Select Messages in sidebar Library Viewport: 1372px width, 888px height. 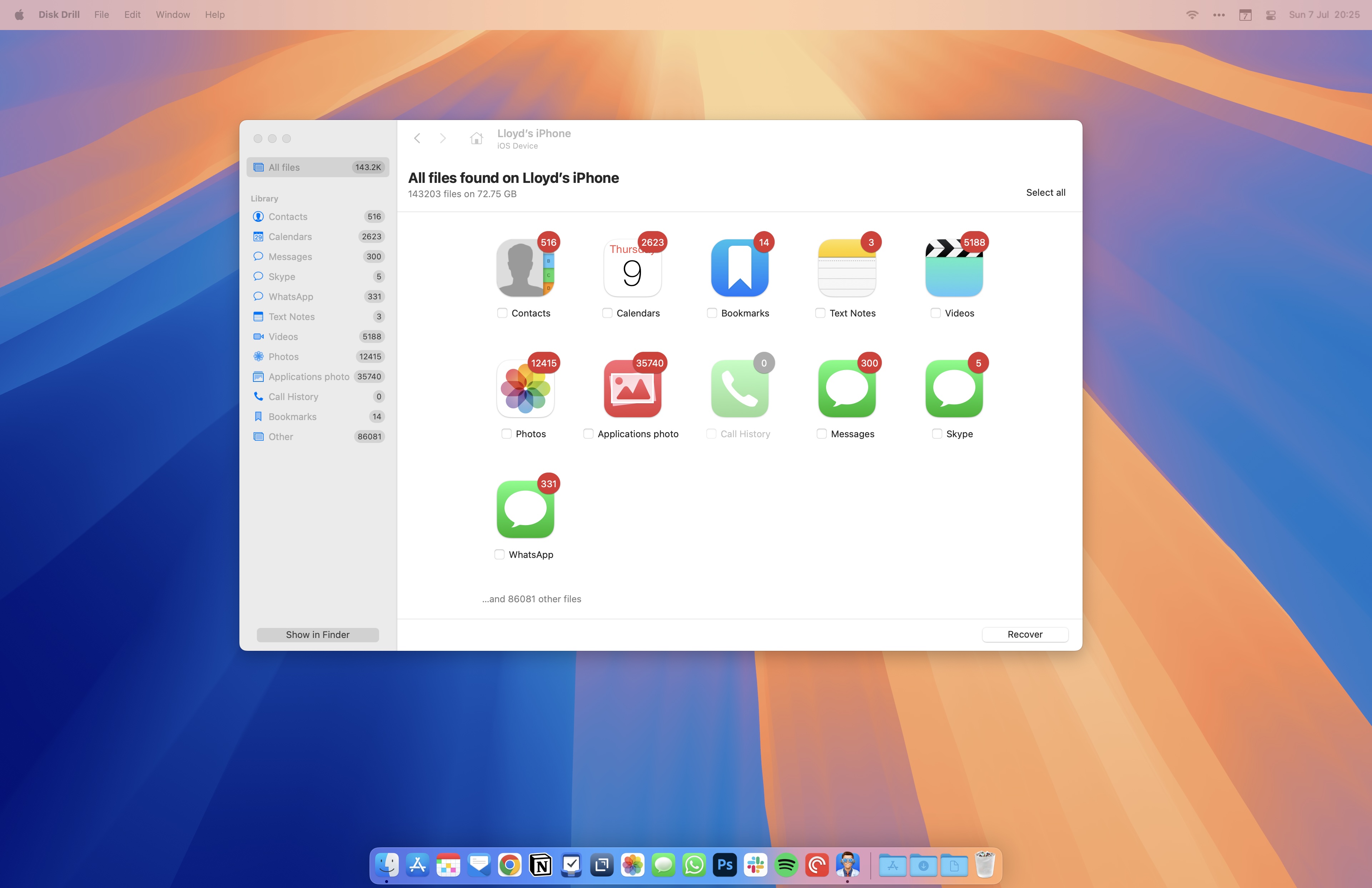318,256
